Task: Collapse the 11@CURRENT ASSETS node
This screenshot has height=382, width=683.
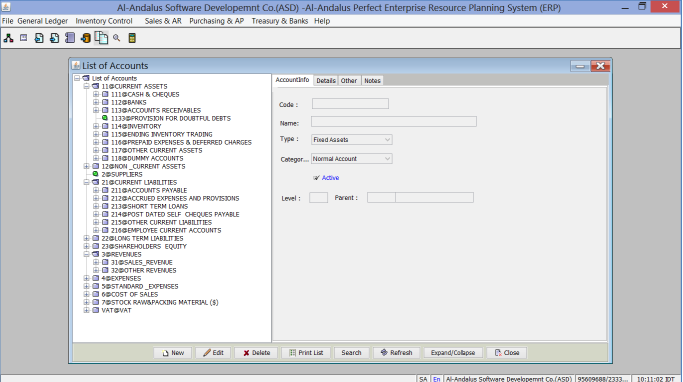Action: tap(86, 86)
